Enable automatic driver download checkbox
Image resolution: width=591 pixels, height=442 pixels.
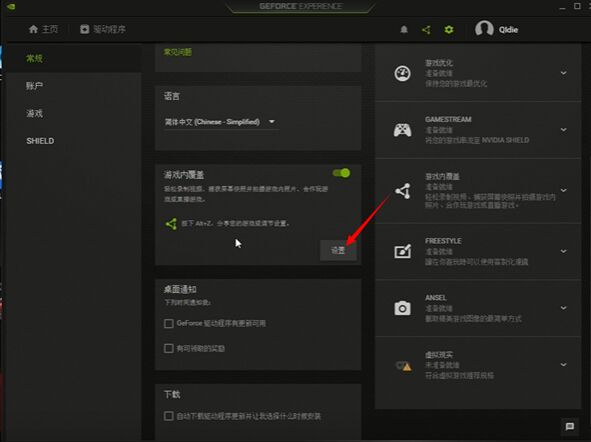pyautogui.click(x=168, y=416)
